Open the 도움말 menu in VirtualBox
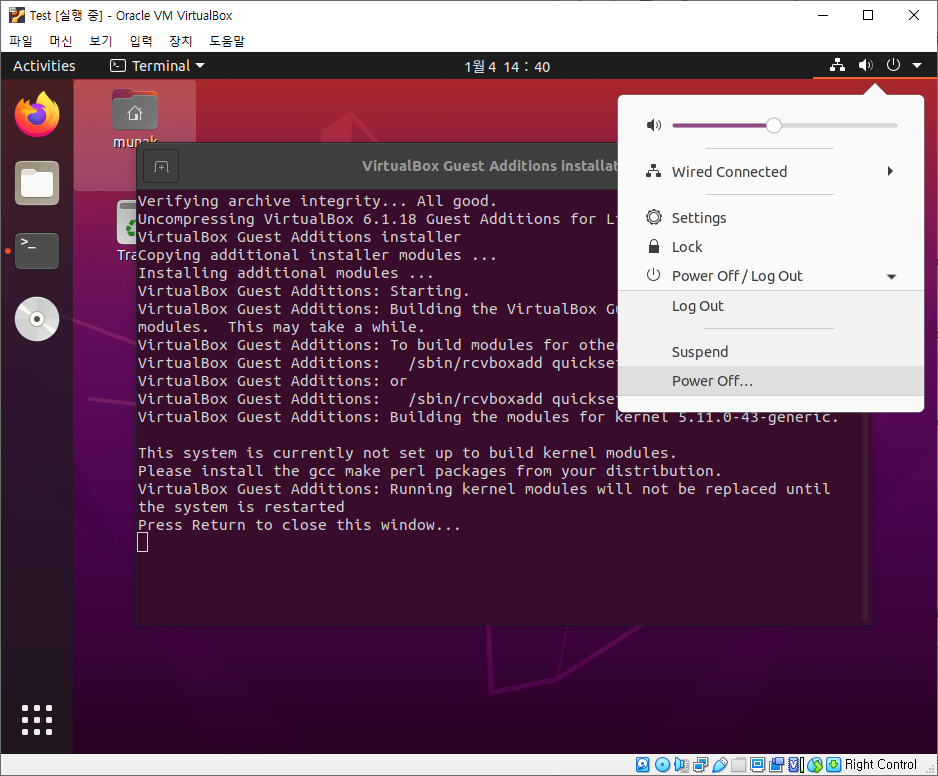 [x=227, y=41]
